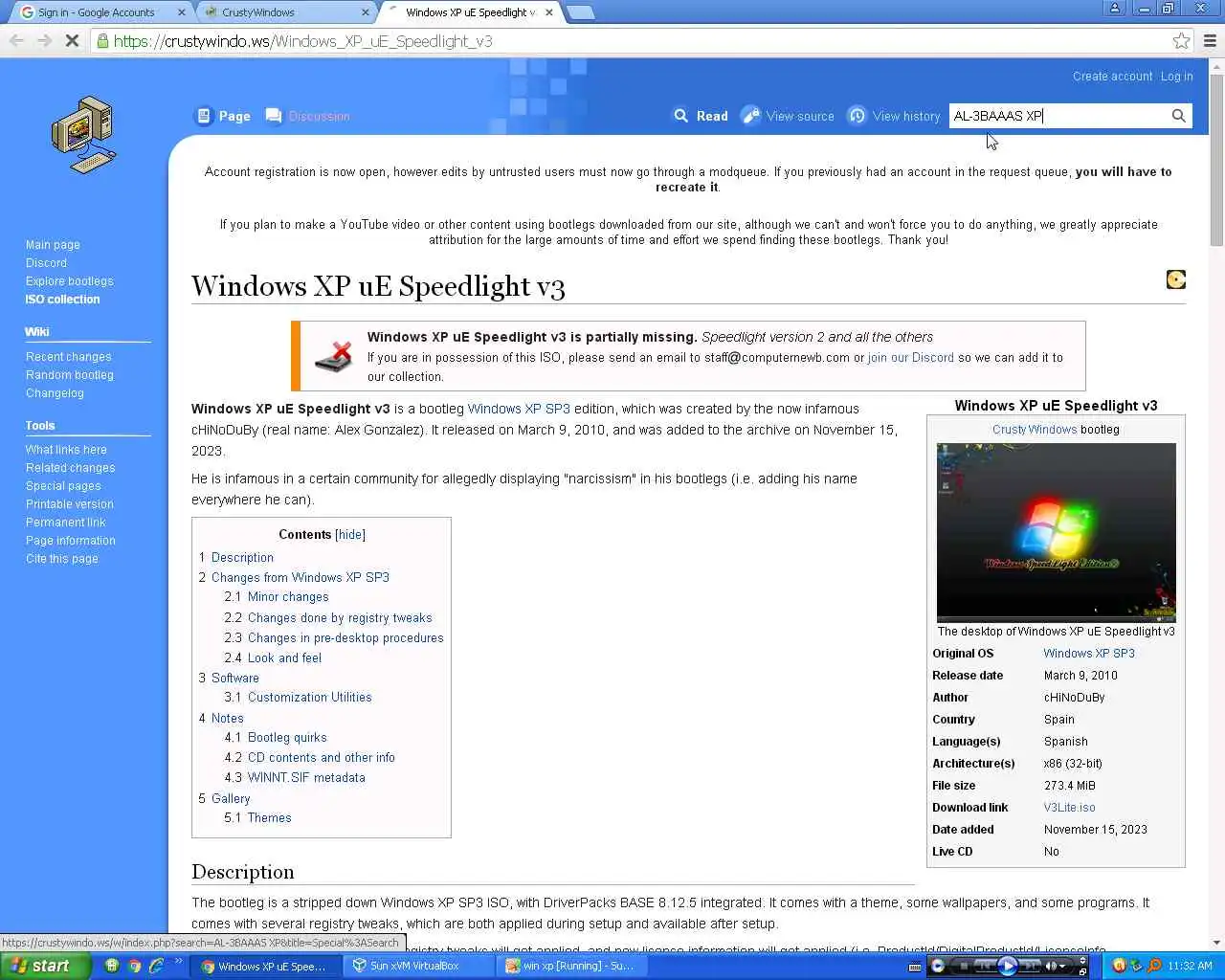Click join our Discord link
This screenshot has height=980, width=1225.
[910, 358]
